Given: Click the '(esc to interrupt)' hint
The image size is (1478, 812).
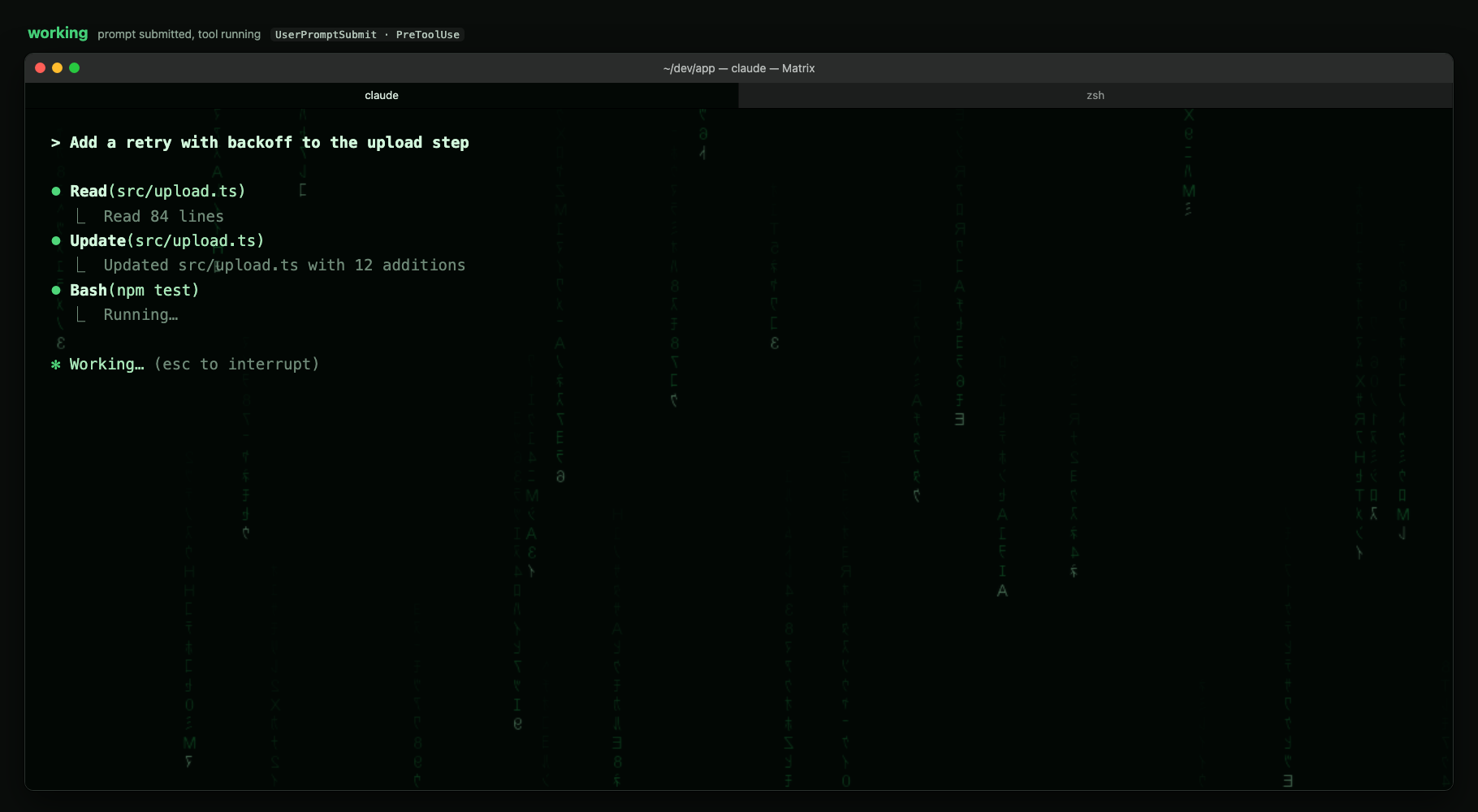Looking at the screenshot, I should point(236,364).
